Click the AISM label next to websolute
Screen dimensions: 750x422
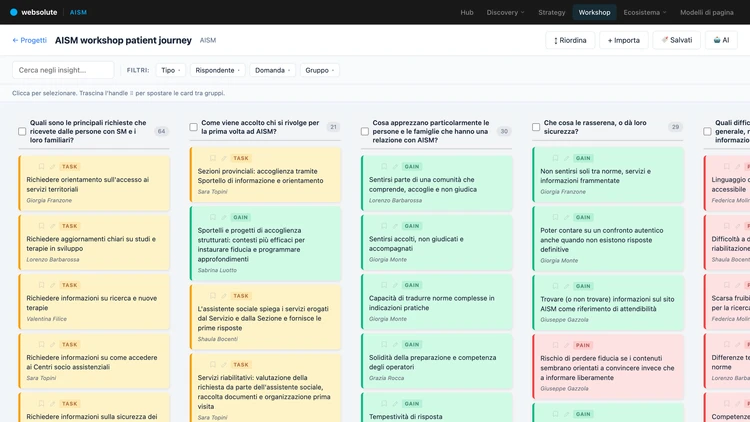[x=78, y=12]
